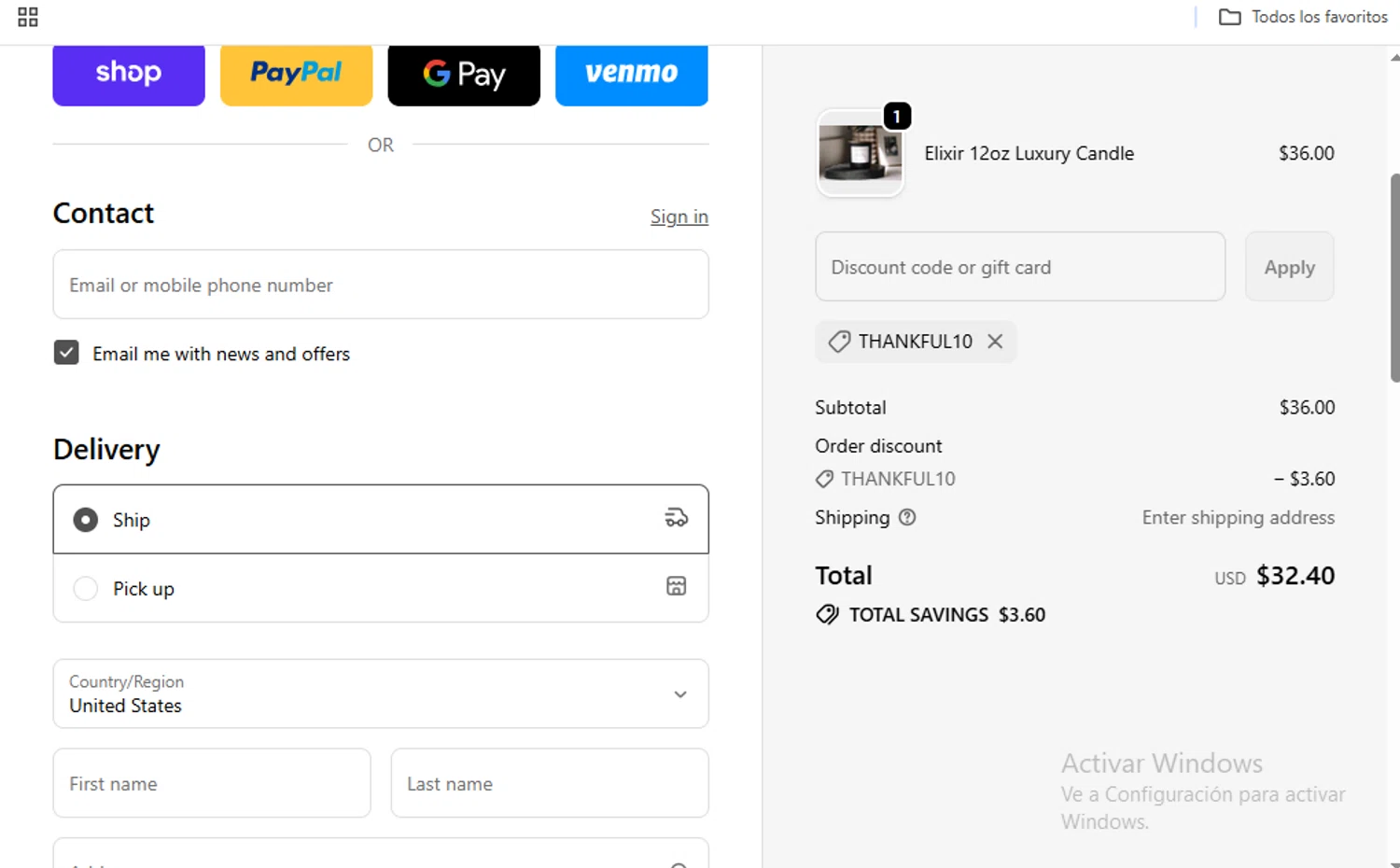Click the store icon on Pick up

point(676,586)
